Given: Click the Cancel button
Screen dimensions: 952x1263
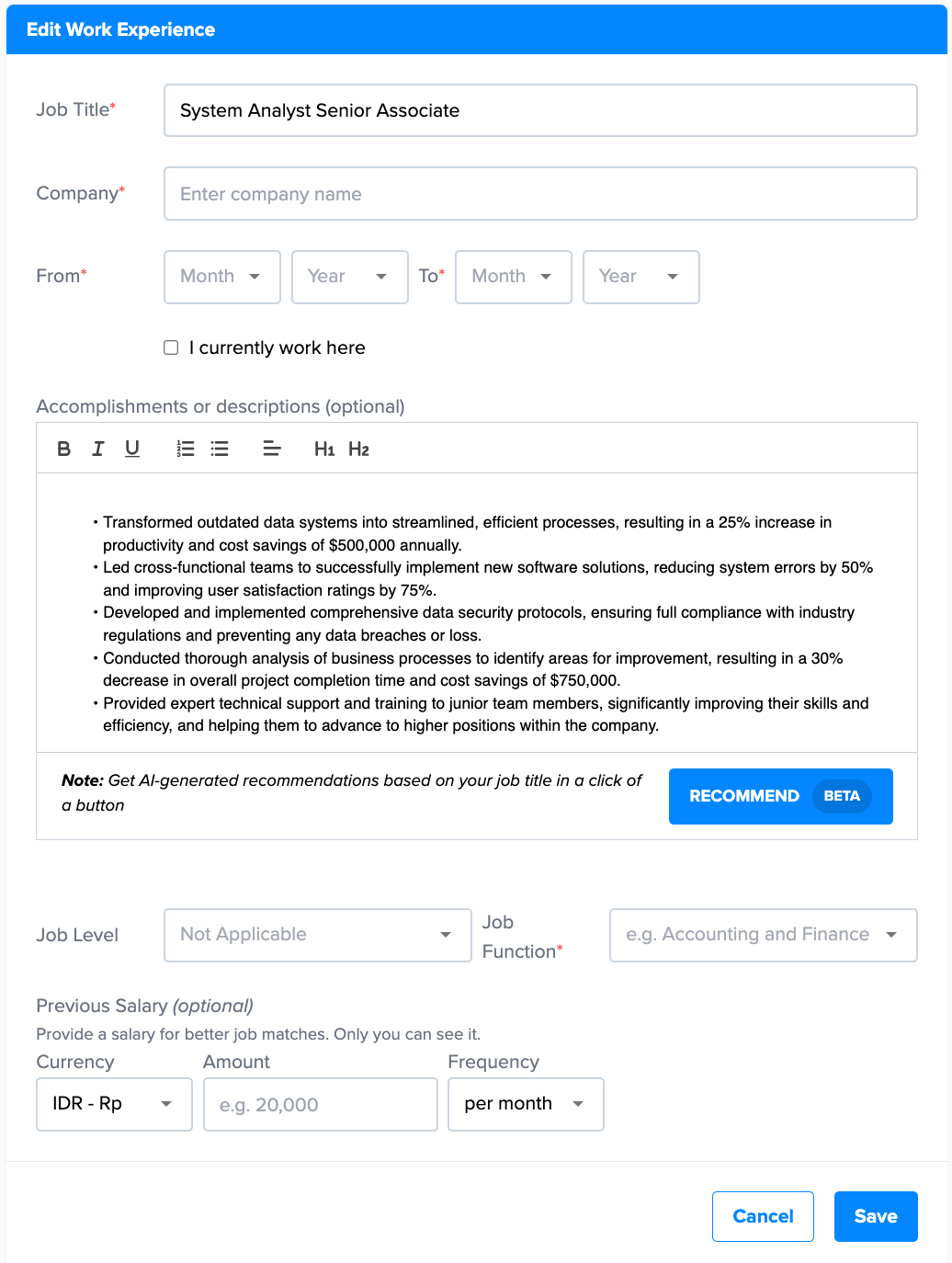Looking at the screenshot, I should [x=763, y=1216].
